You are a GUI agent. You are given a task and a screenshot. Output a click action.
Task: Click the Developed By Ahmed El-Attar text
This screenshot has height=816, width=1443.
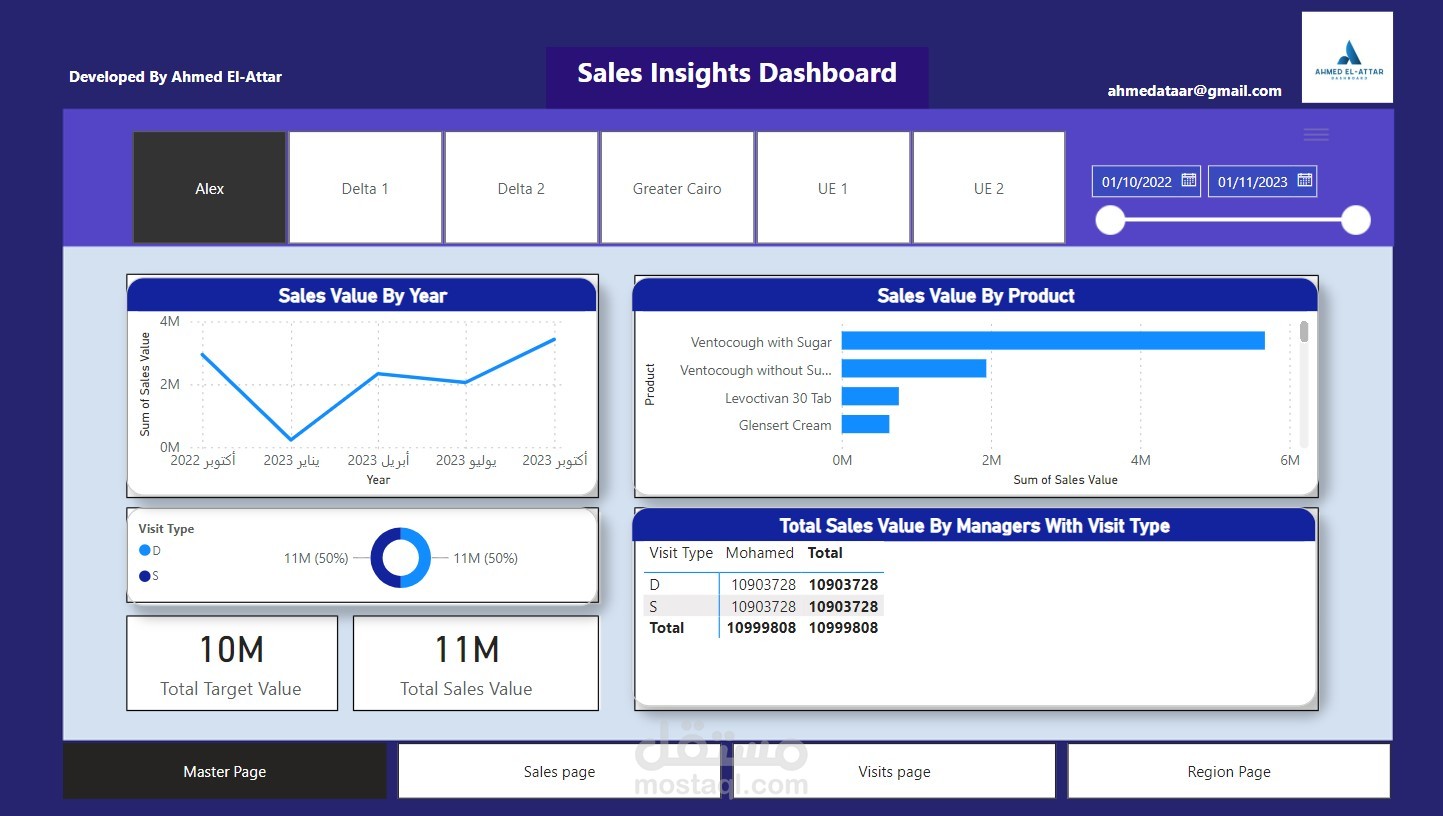175,77
